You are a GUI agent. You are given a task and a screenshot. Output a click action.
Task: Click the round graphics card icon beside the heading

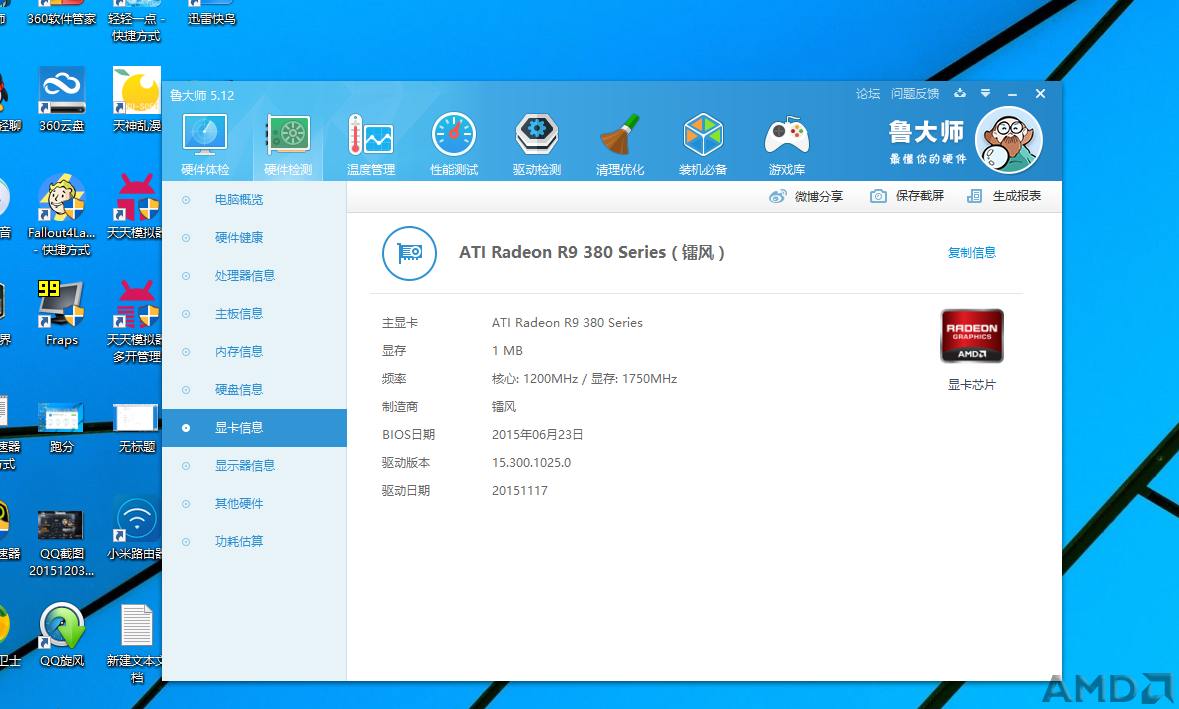pyautogui.click(x=409, y=253)
